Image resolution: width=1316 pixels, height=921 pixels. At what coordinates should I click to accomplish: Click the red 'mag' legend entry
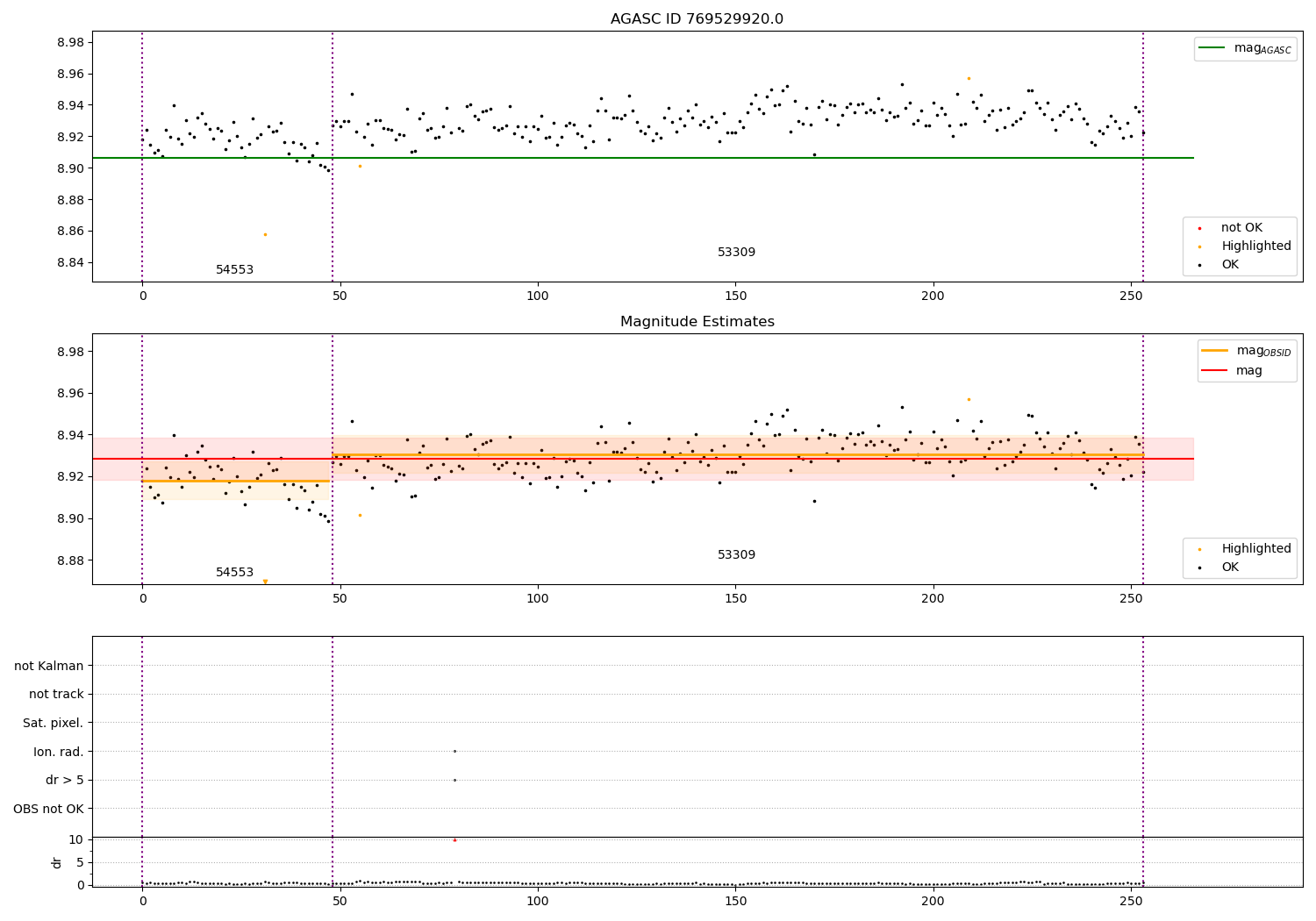(1232, 371)
